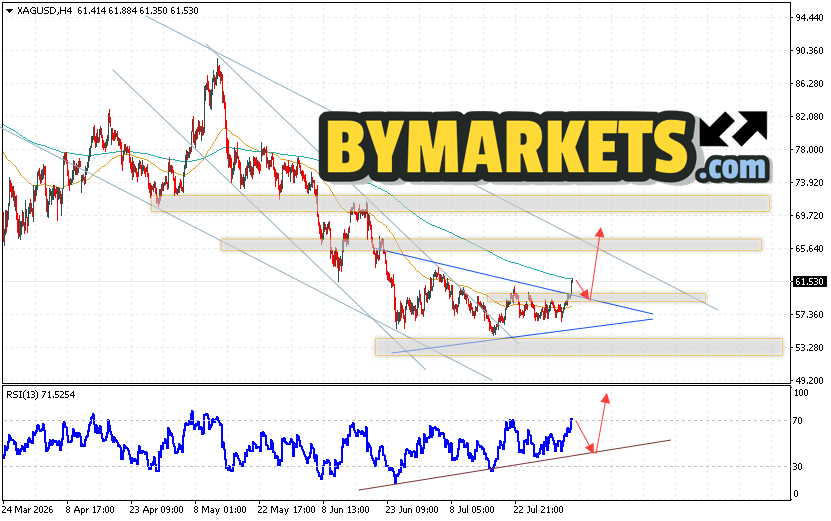831x521 pixels.
Task: Click the 8 May 01:00 time label
Action: coord(220,510)
